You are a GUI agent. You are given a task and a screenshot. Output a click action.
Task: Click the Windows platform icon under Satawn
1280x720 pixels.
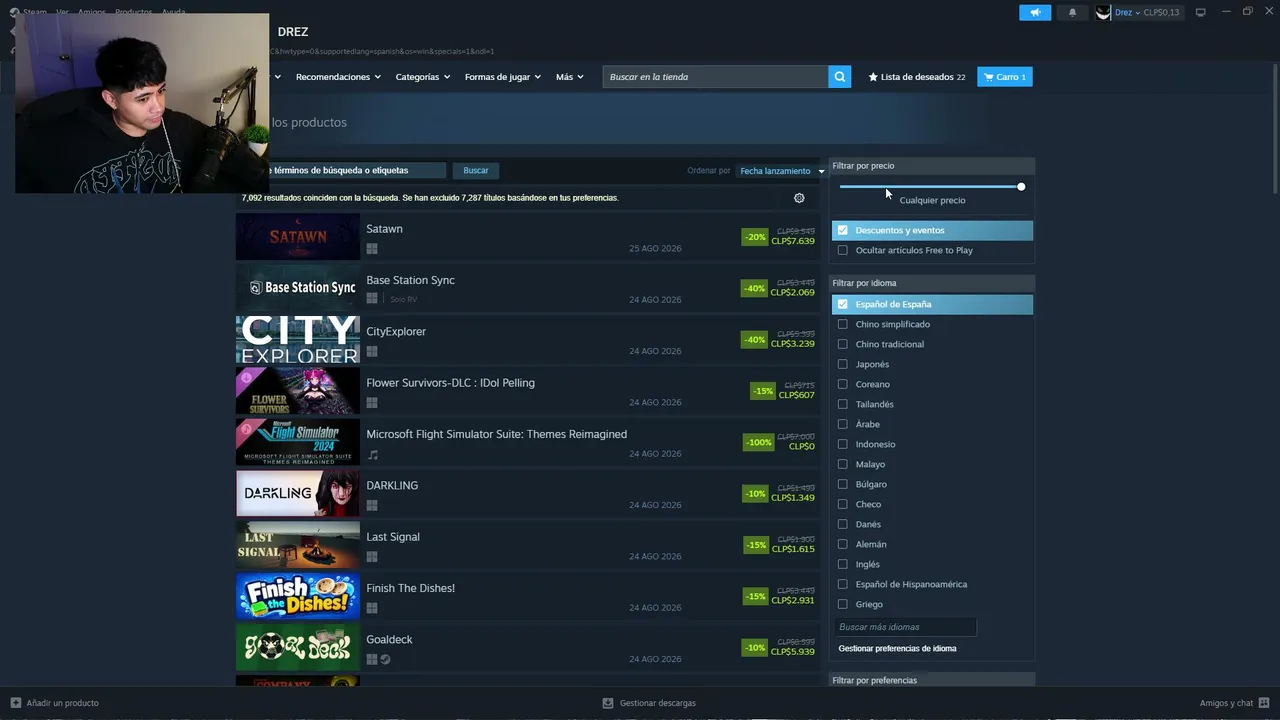372,248
